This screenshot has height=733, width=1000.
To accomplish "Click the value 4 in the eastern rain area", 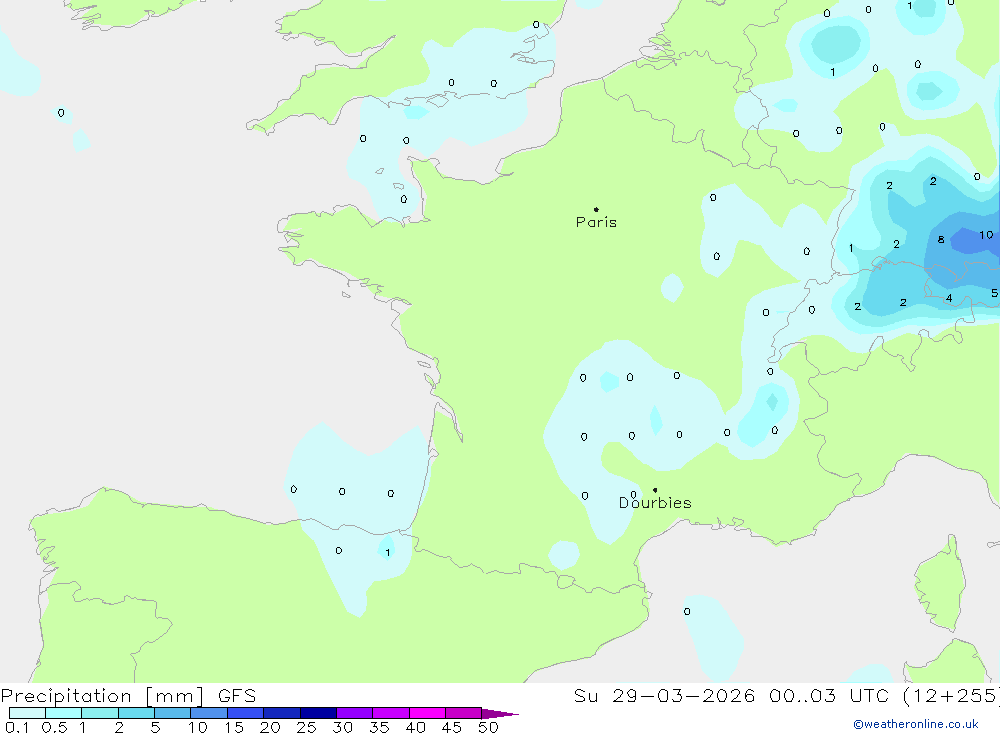I will click(x=949, y=298).
